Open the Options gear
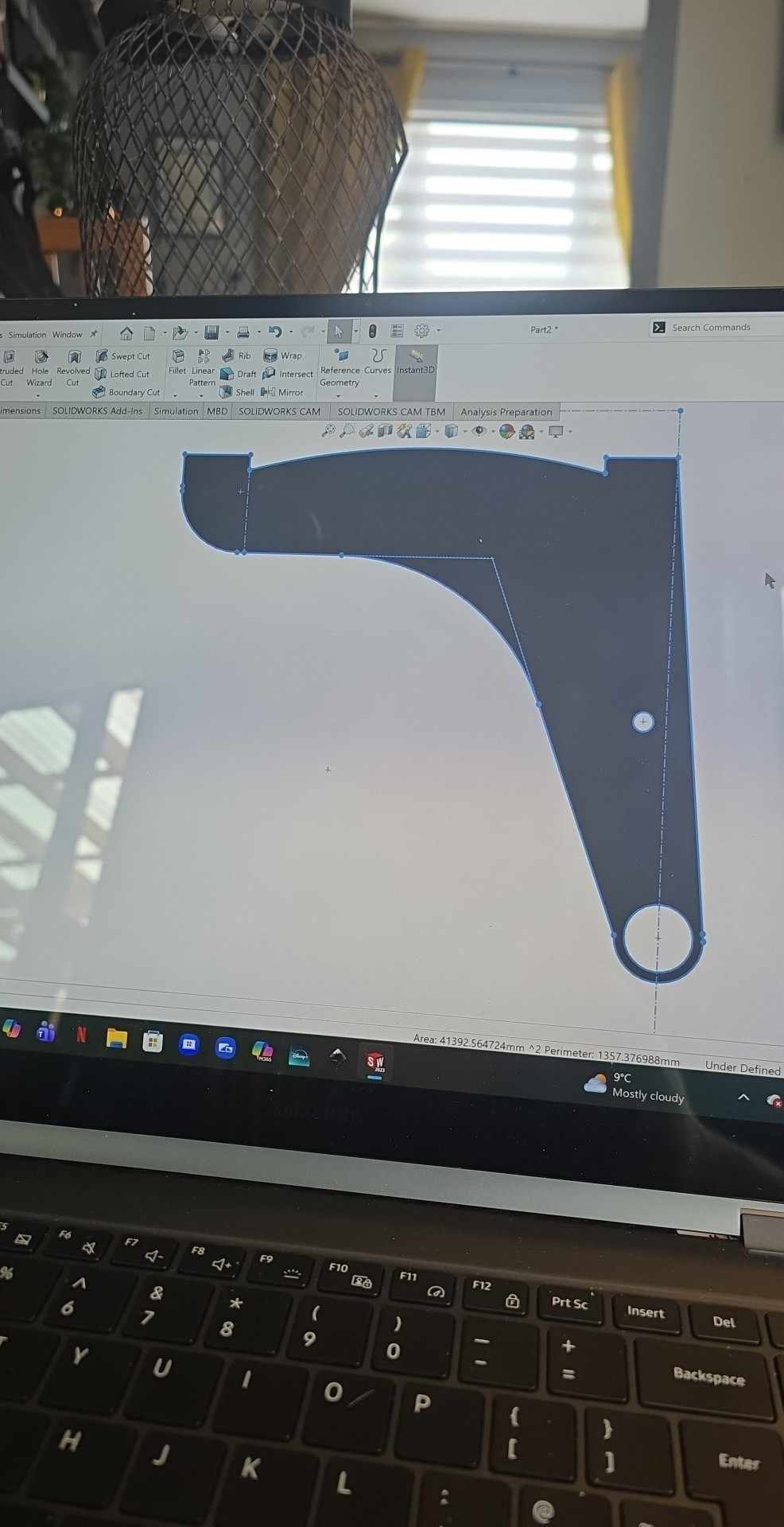Screen dimensions: 784x1527 (x=422, y=330)
